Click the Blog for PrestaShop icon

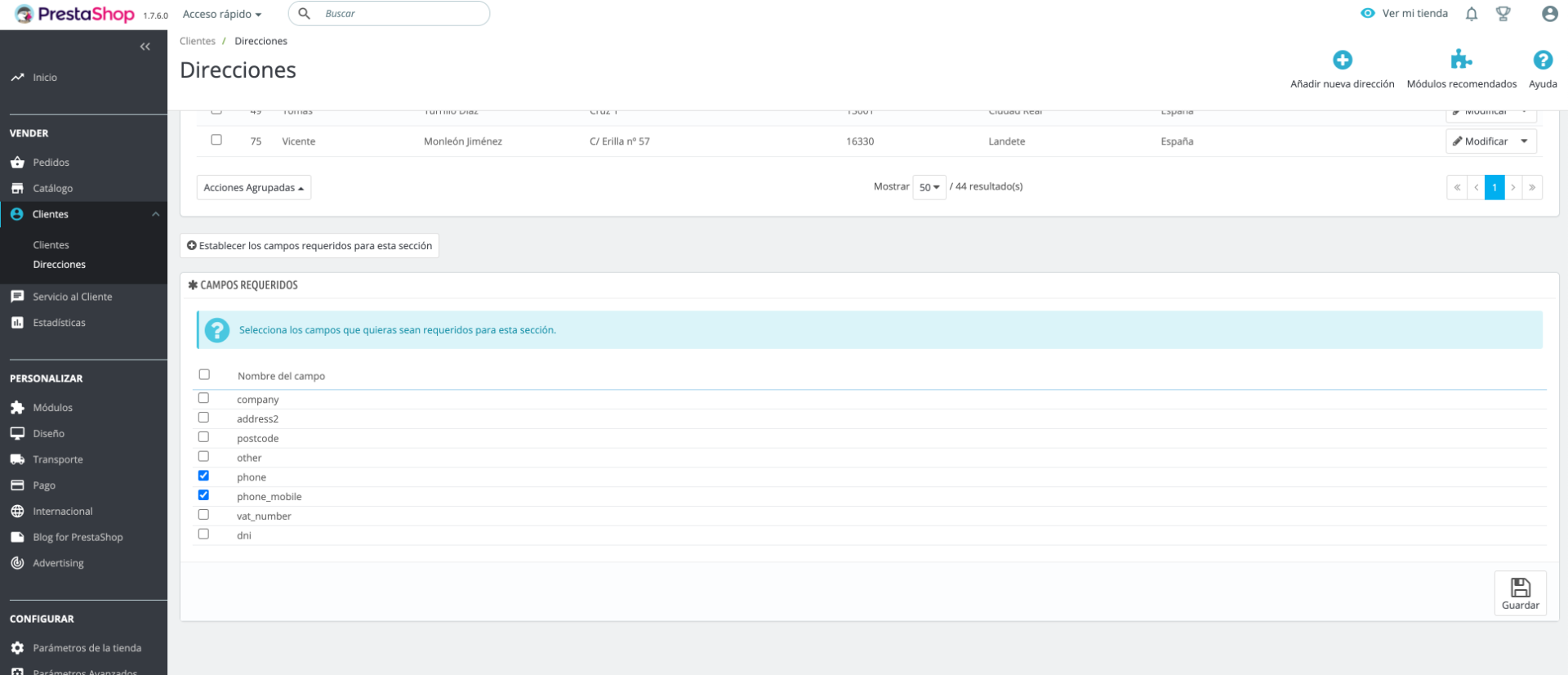click(17, 538)
